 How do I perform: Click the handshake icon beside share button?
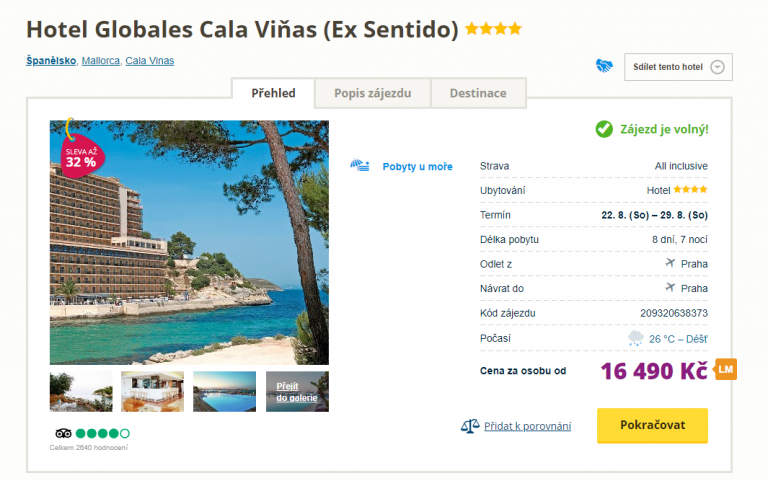(603, 67)
